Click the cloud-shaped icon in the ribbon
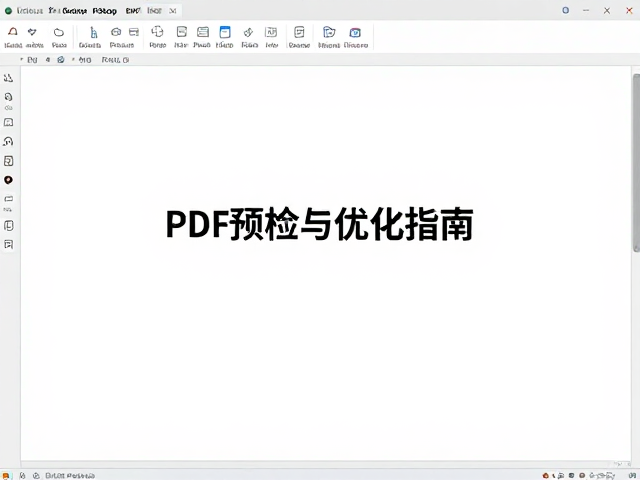 (59, 32)
